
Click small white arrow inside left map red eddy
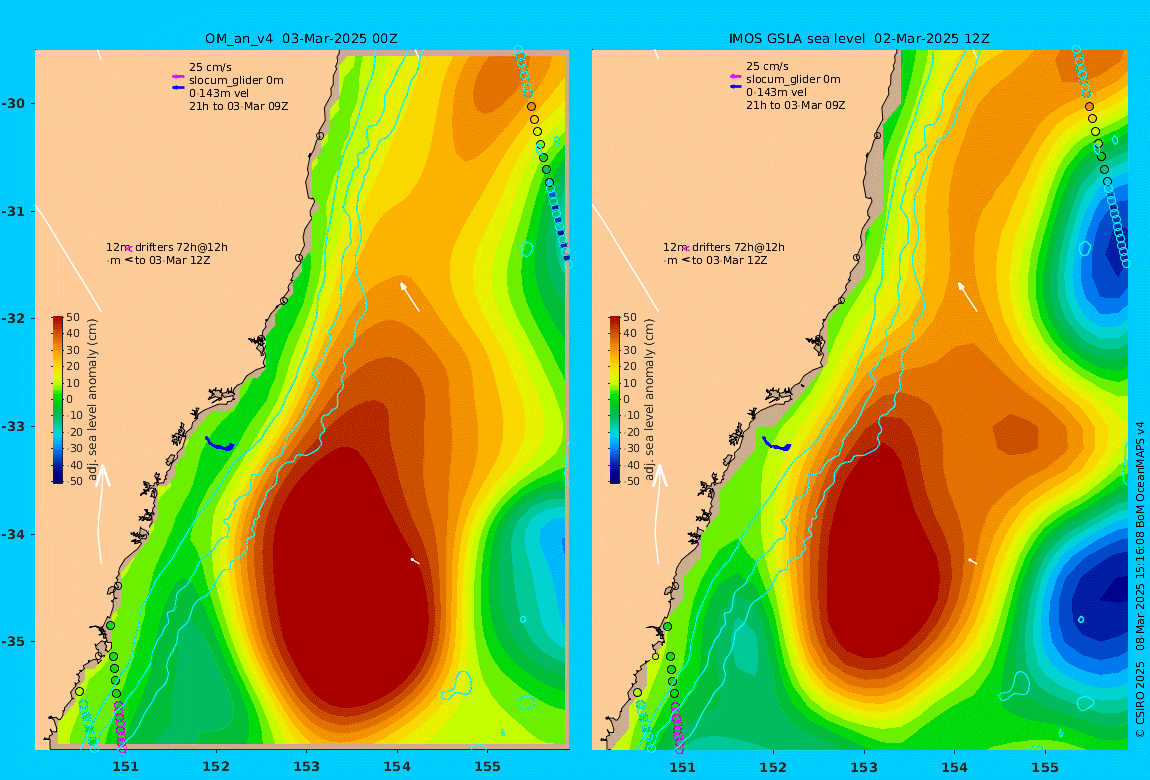pos(415,561)
